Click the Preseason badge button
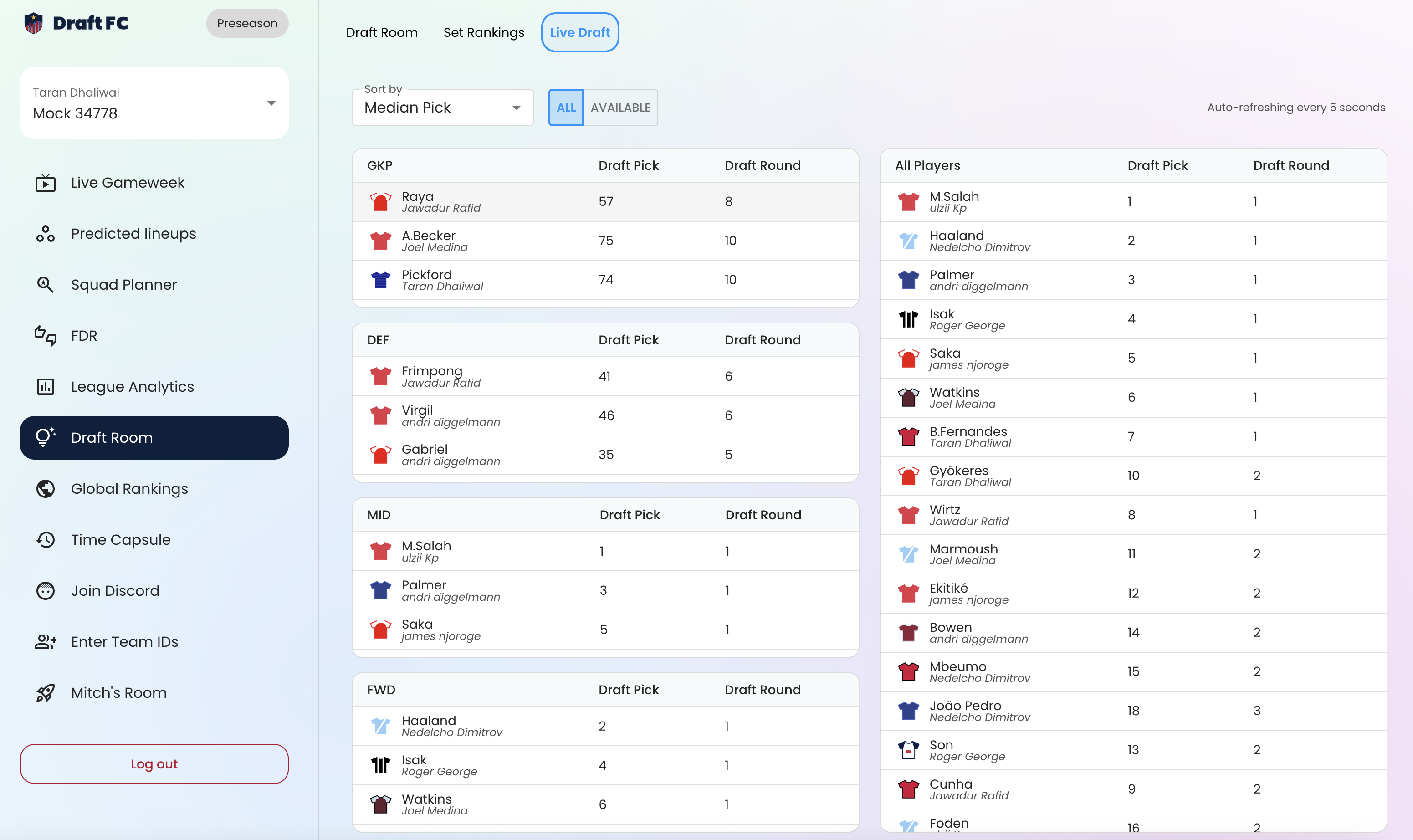The image size is (1413, 840). tap(247, 23)
